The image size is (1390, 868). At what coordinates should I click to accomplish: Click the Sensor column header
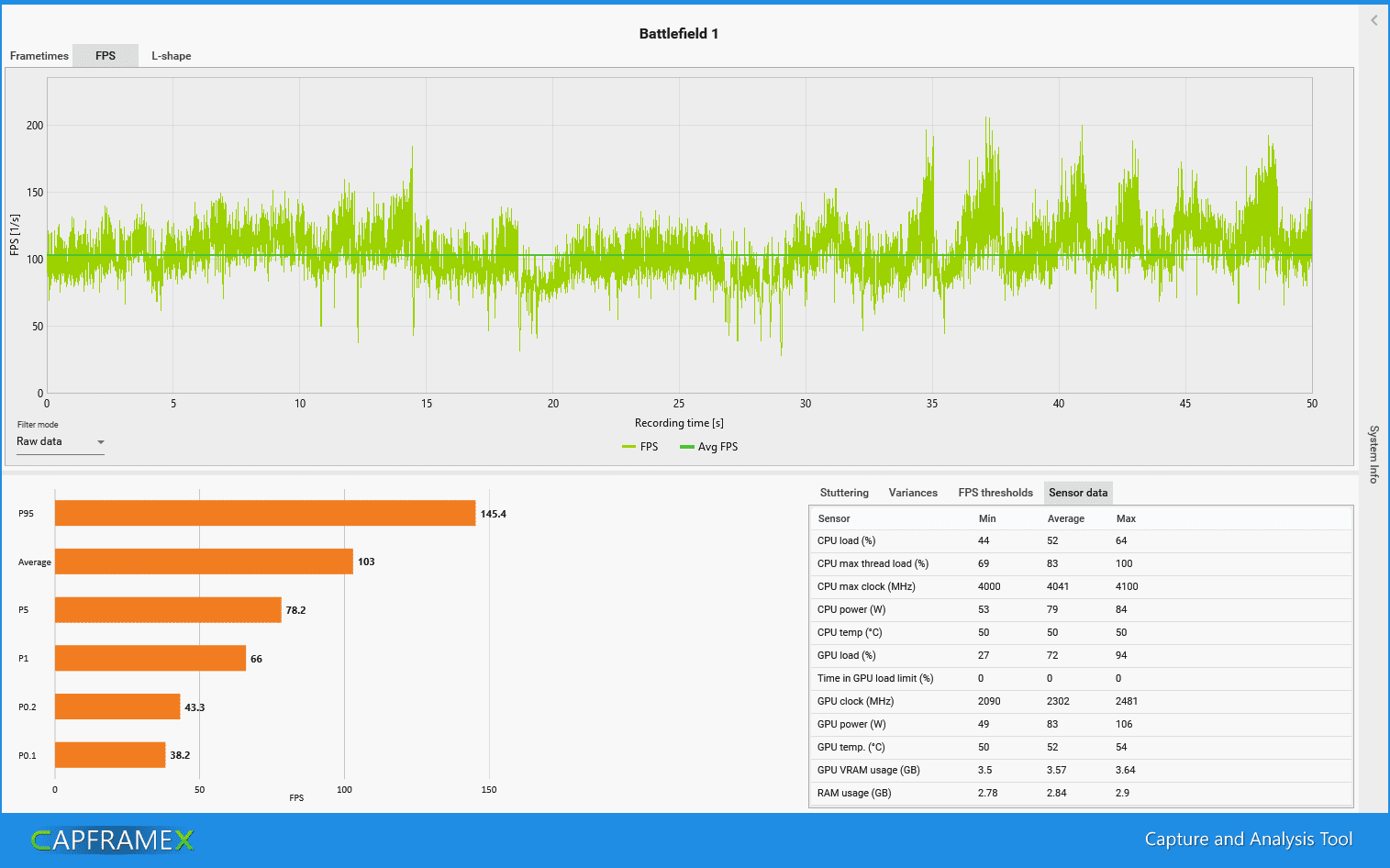(x=834, y=518)
